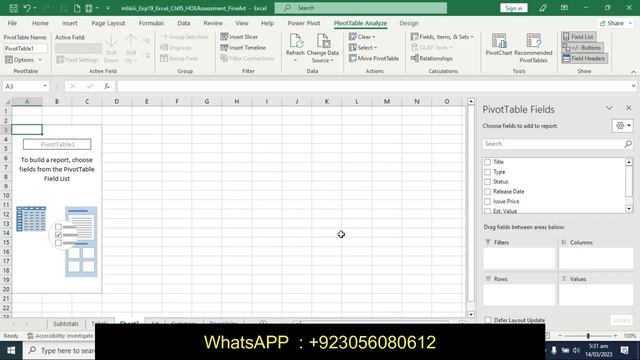Open Recommended PivotTables
Image resolution: width=640 pixels, height=360 pixels.
pyautogui.click(x=533, y=48)
